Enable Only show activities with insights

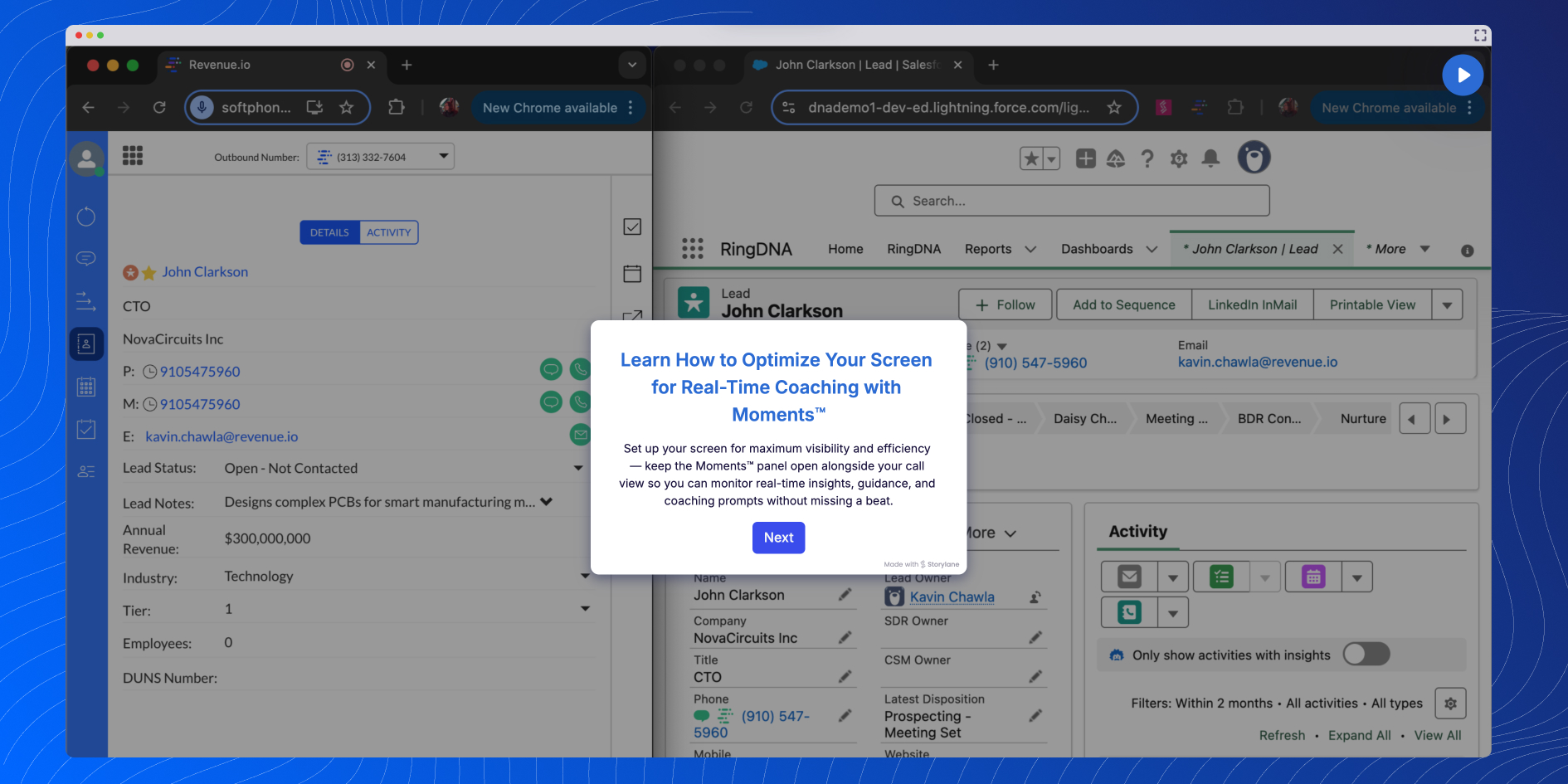(1366, 655)
